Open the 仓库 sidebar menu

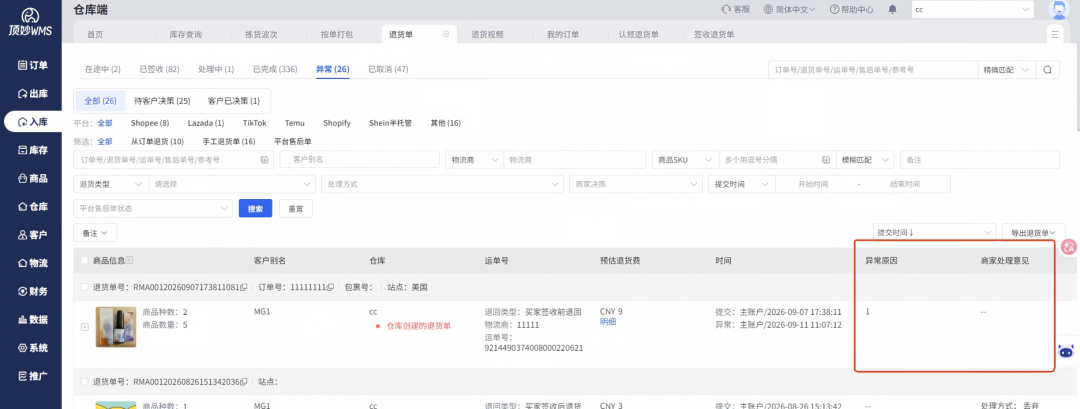tap(32, 207)
